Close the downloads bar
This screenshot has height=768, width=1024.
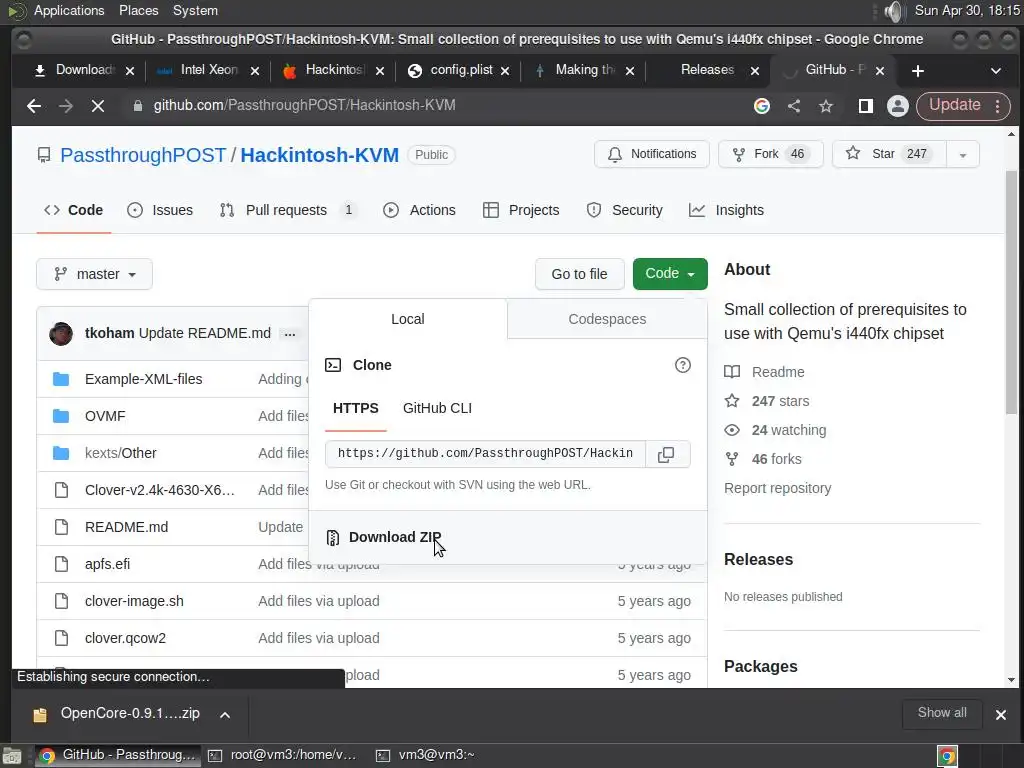(x=1000, y=715)
